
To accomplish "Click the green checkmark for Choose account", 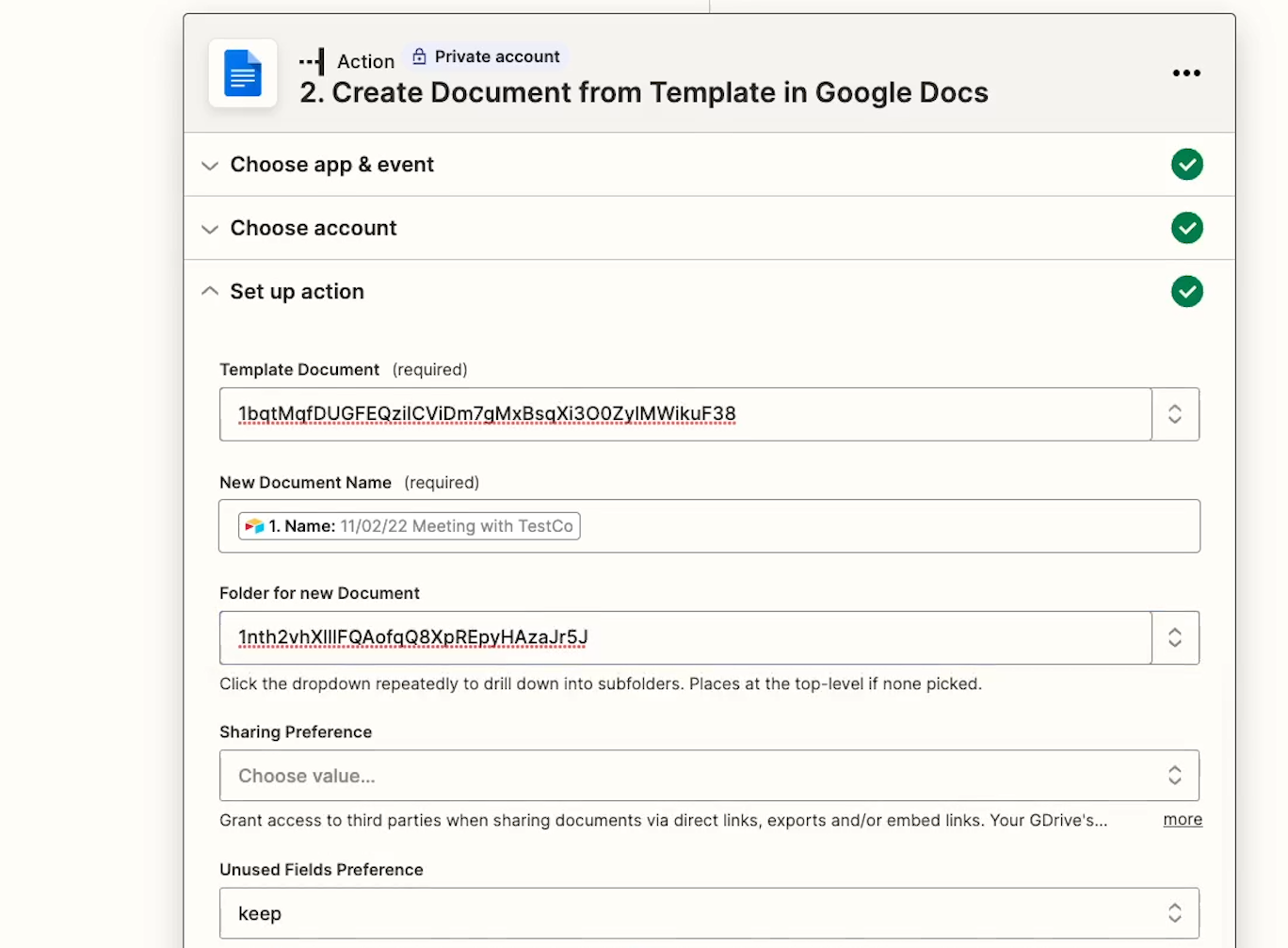I will tap(1187, 228).
